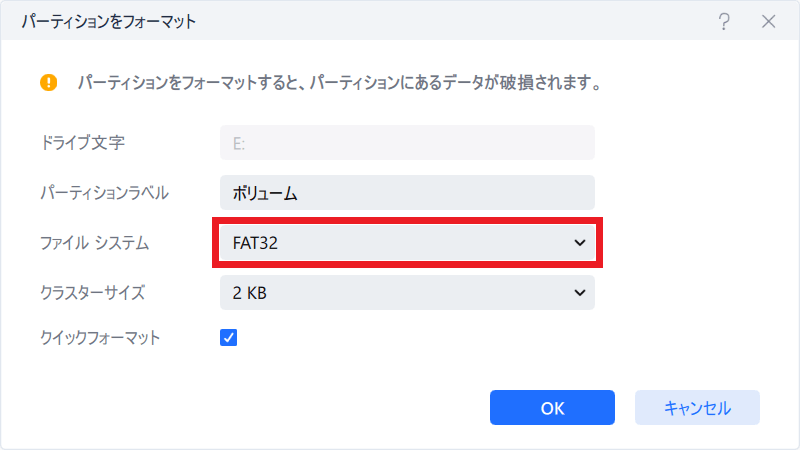The width and height of the screenshot is (800, 450).
Task: Open the FAT32 file system dropdown
Action: point(407,243)
